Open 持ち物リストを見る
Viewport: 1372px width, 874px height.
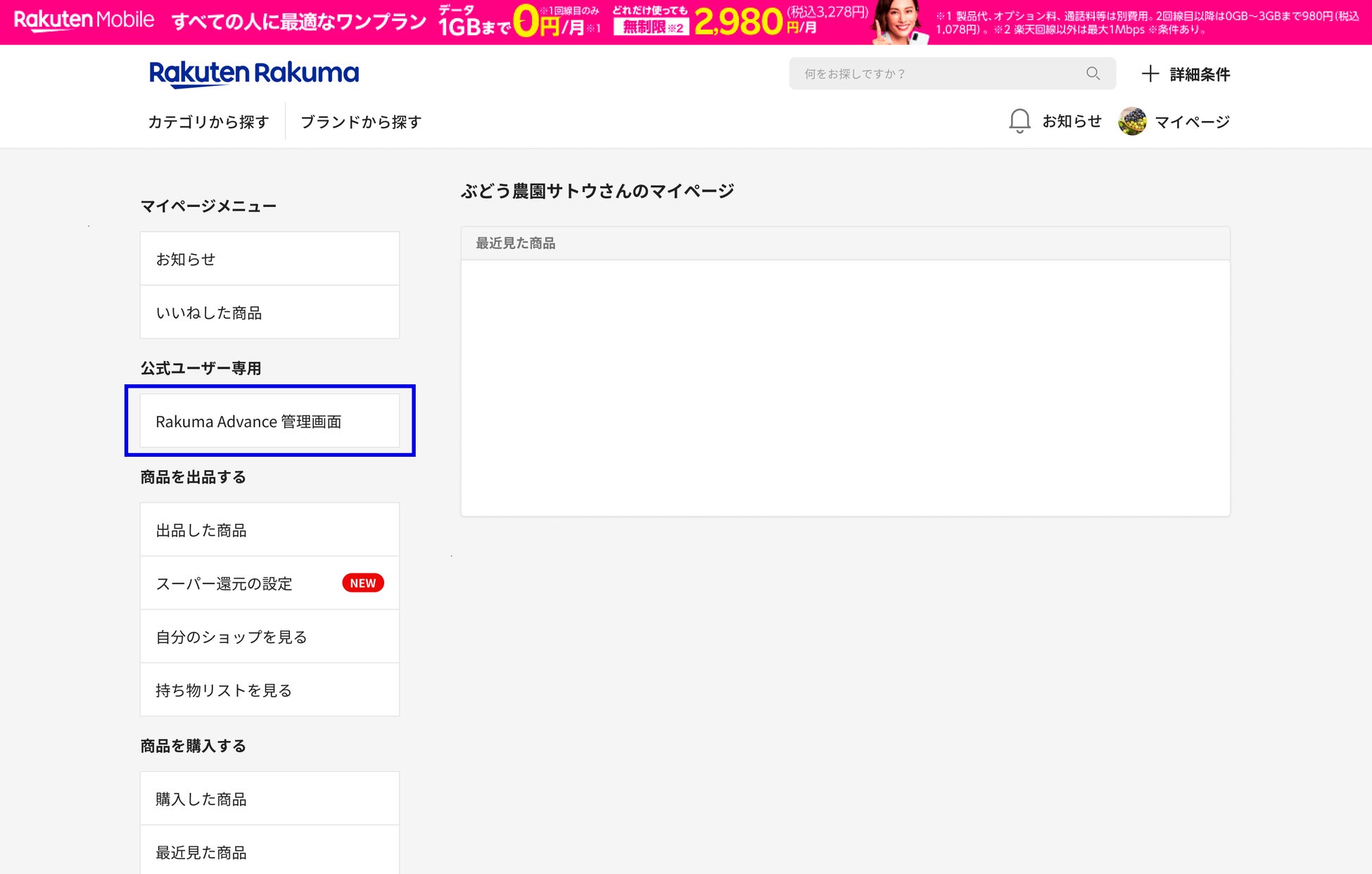click(x=269, y=690)
